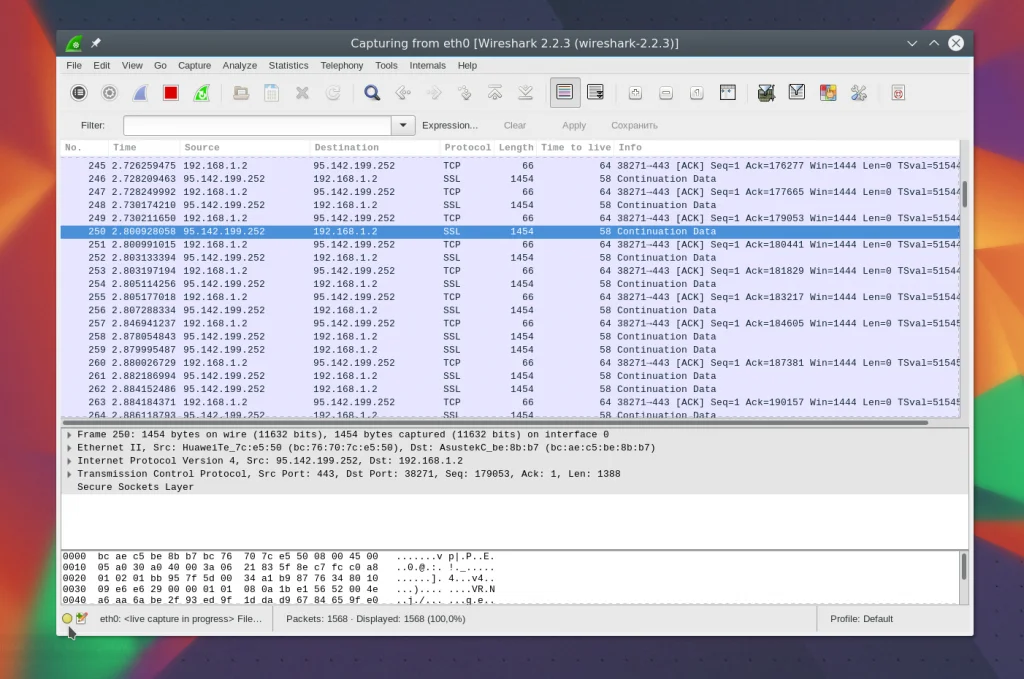
Task: Open the Analyze menu
Action: tap(240, 66)
